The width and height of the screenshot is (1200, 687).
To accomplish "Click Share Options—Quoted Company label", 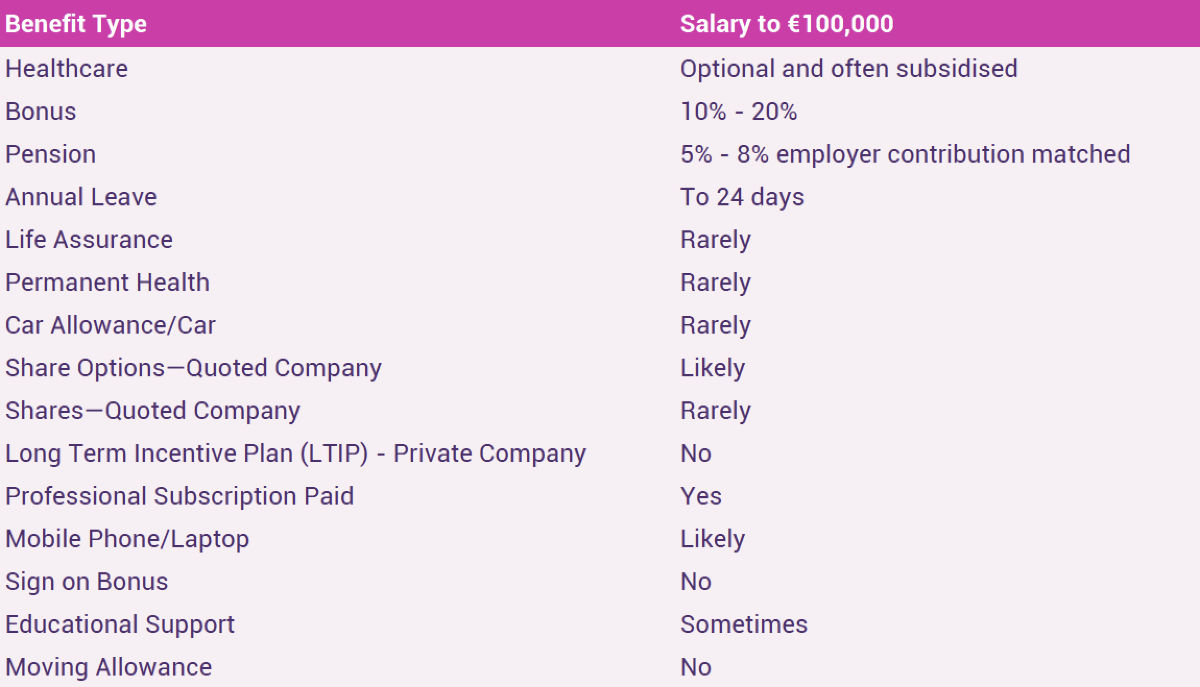I will [194, 368].
